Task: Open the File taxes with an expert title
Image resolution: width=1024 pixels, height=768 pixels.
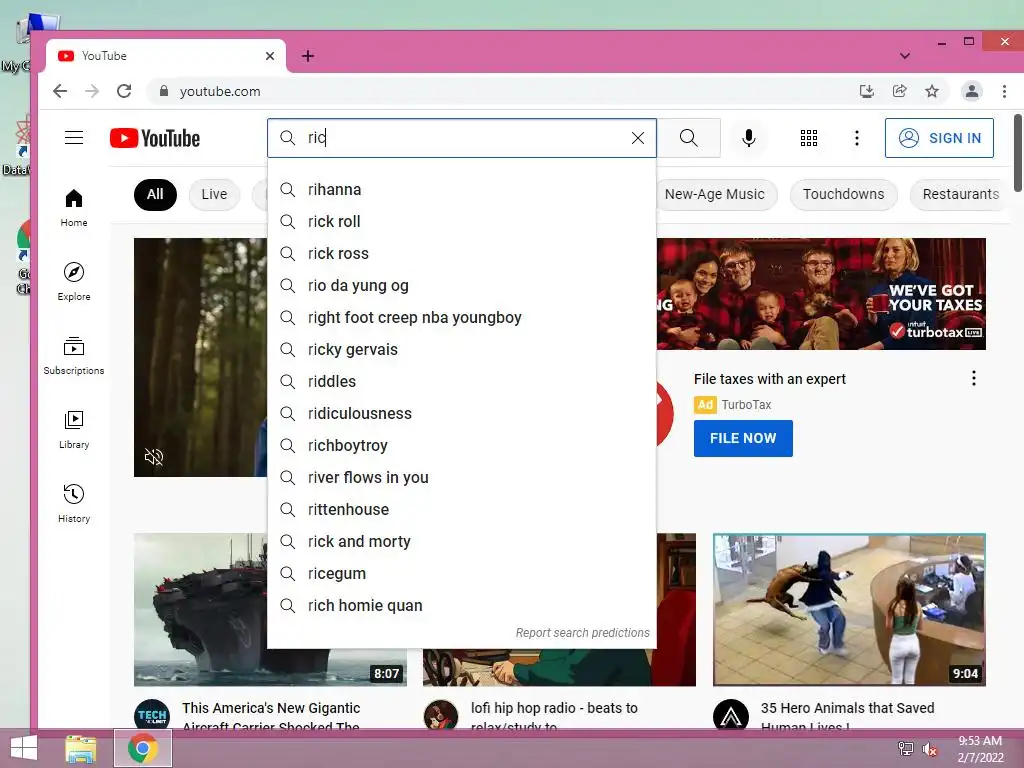Action: (x=769, y=379)
